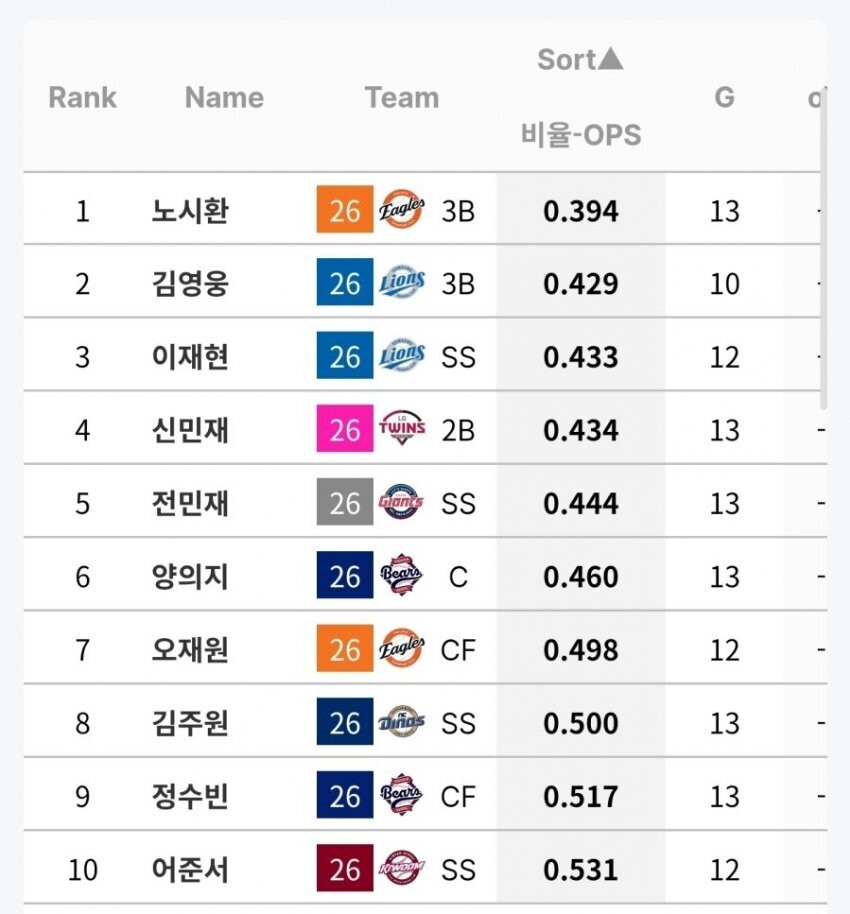The height and width of the screenshot is (914, 850).
Task: Click the Eagles logo in 노시환's row
Action: (x=402, y=211)
